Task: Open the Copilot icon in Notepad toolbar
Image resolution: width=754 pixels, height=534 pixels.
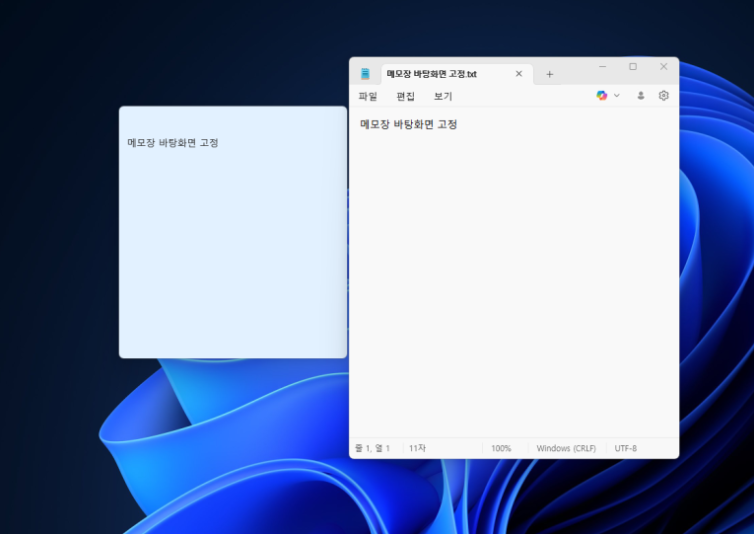Action: (x=602, y=95)
